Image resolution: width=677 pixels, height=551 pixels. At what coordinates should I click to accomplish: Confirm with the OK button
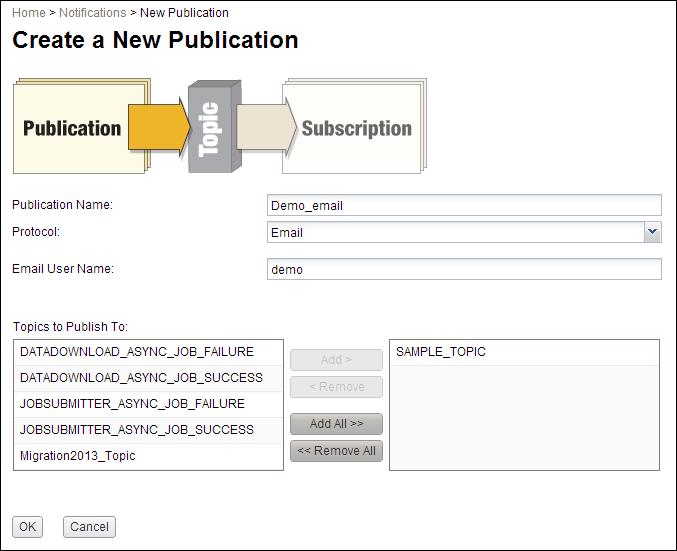(28, 527)
